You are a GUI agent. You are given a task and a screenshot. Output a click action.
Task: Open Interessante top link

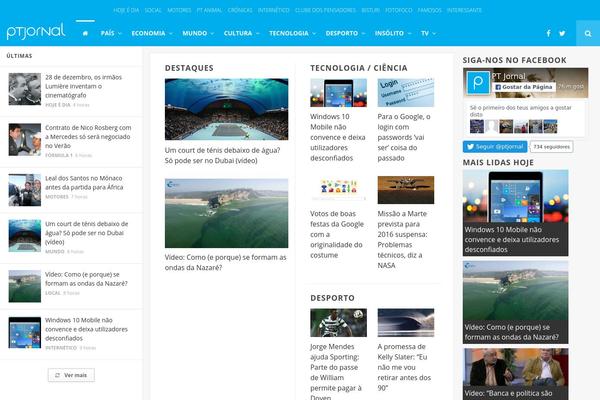[464, 10]
